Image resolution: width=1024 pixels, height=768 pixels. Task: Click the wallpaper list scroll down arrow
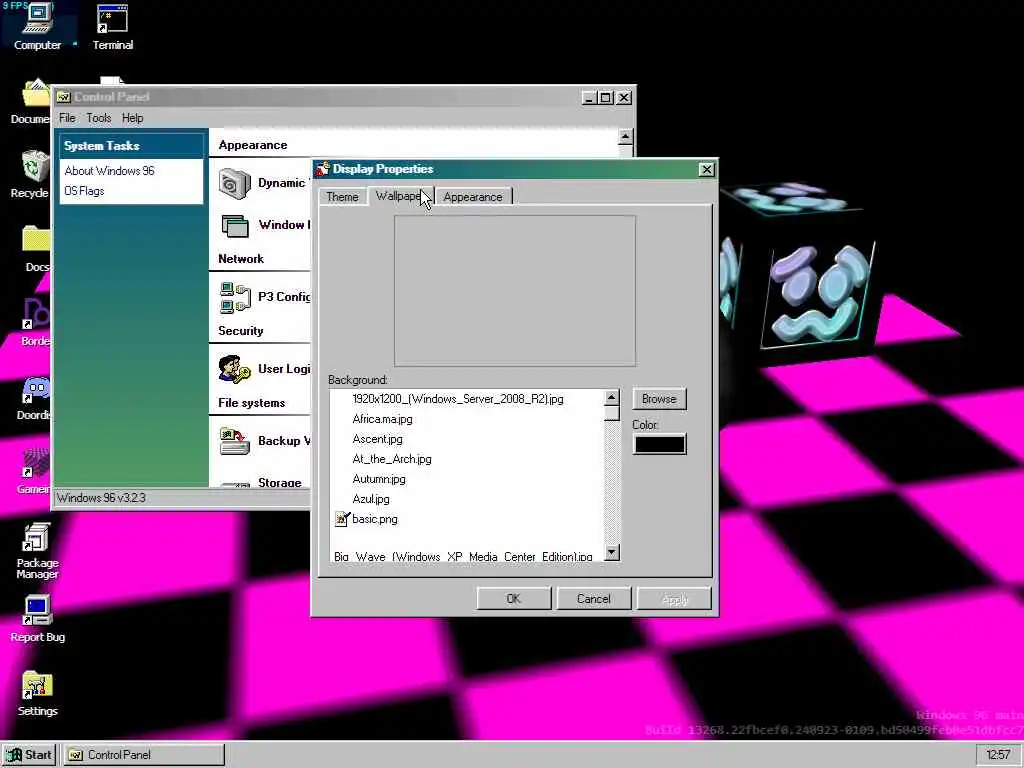611,552
